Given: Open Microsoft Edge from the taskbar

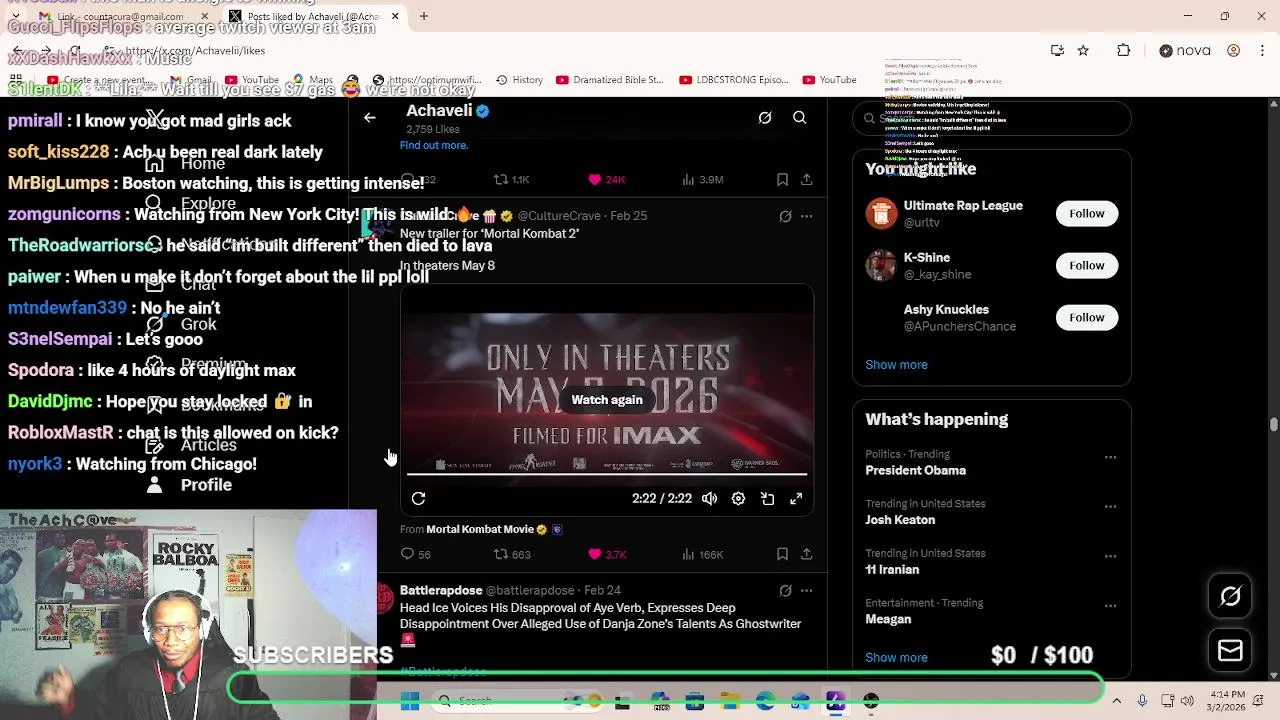Looking at the screenshot, I should coord(765,702).
